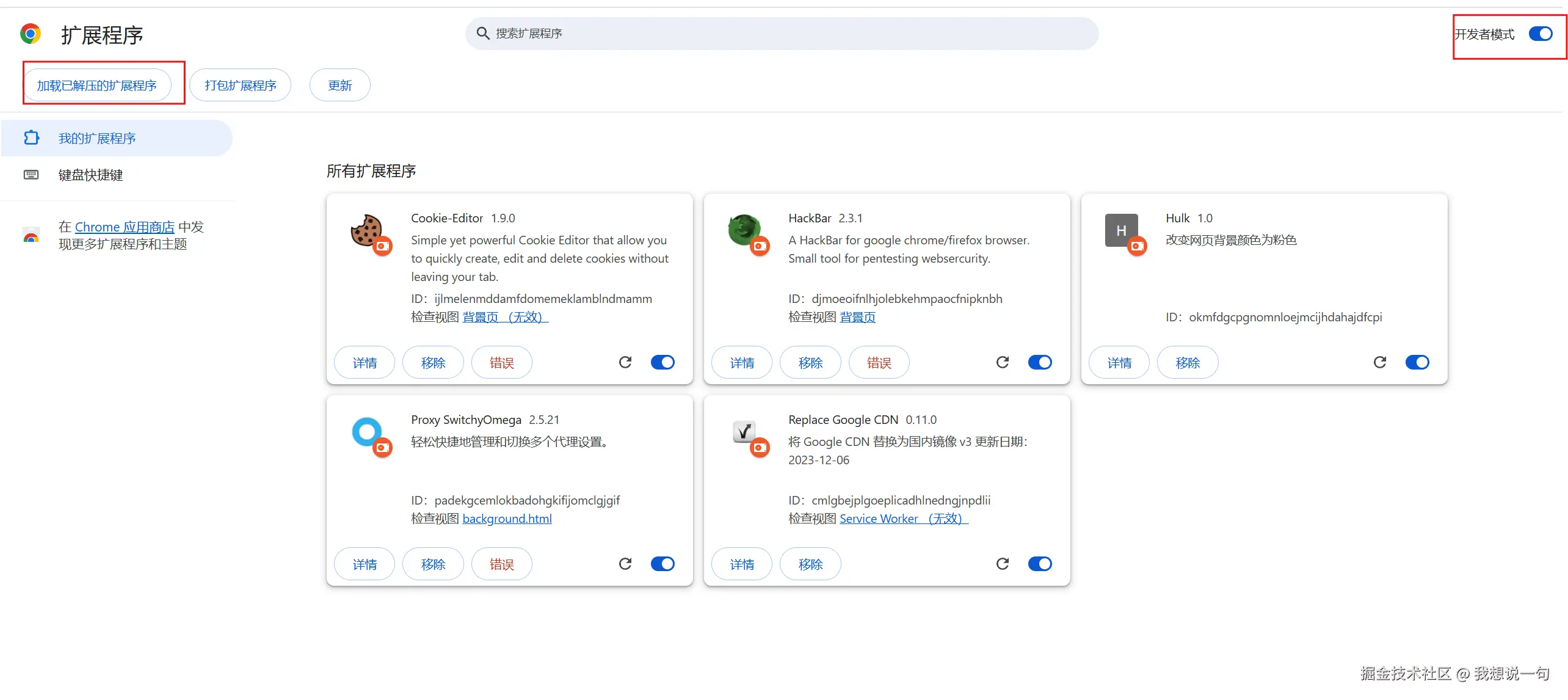The image size is (1568, 700).
Task: Open My Extensions sidebar item
Action: [x=97, y=139]
